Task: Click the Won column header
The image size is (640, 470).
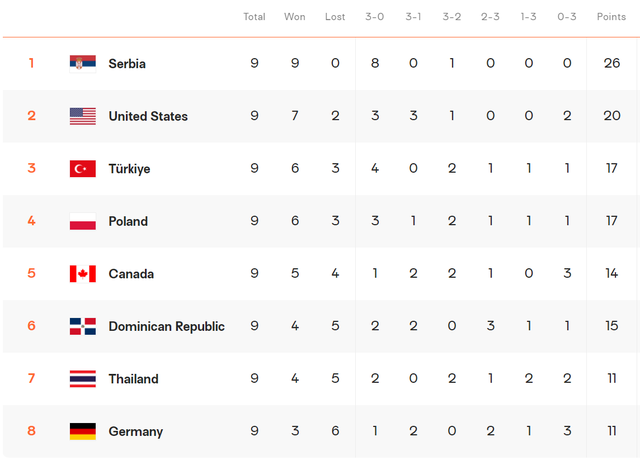Action: tap(295, 17)
